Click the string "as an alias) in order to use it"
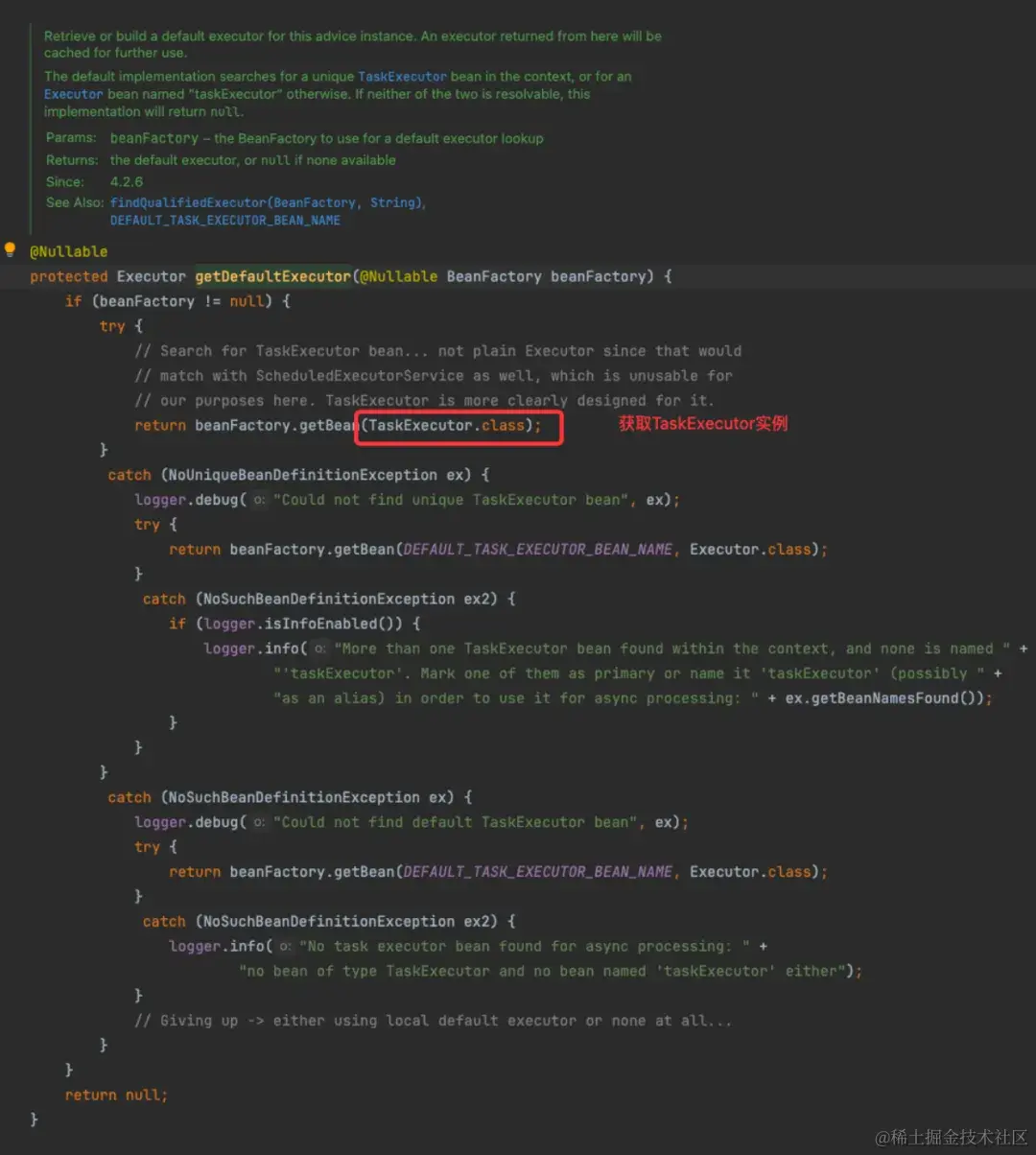 [x=516, y=697]
